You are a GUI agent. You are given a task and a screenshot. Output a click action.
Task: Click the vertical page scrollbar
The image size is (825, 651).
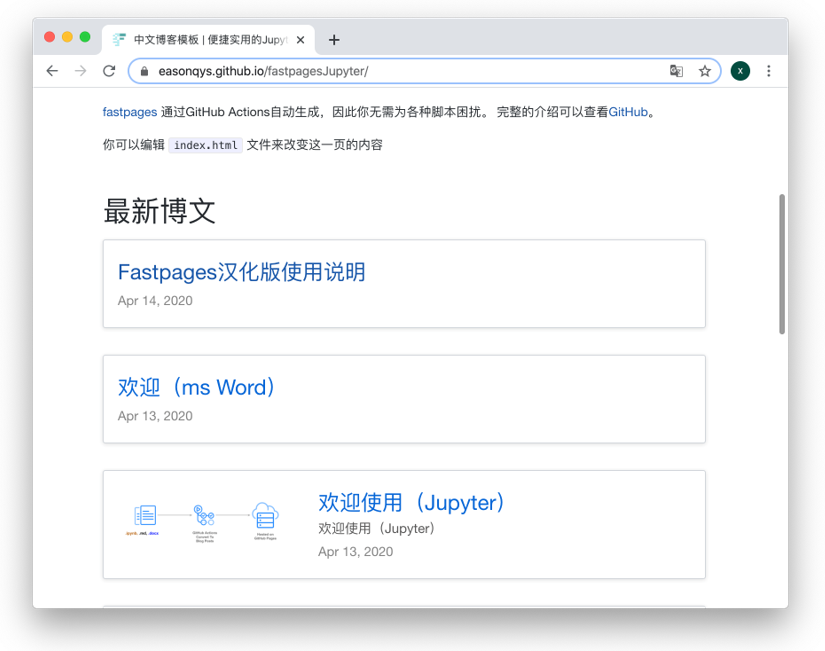pyautogui.click(x=782, y=264)
